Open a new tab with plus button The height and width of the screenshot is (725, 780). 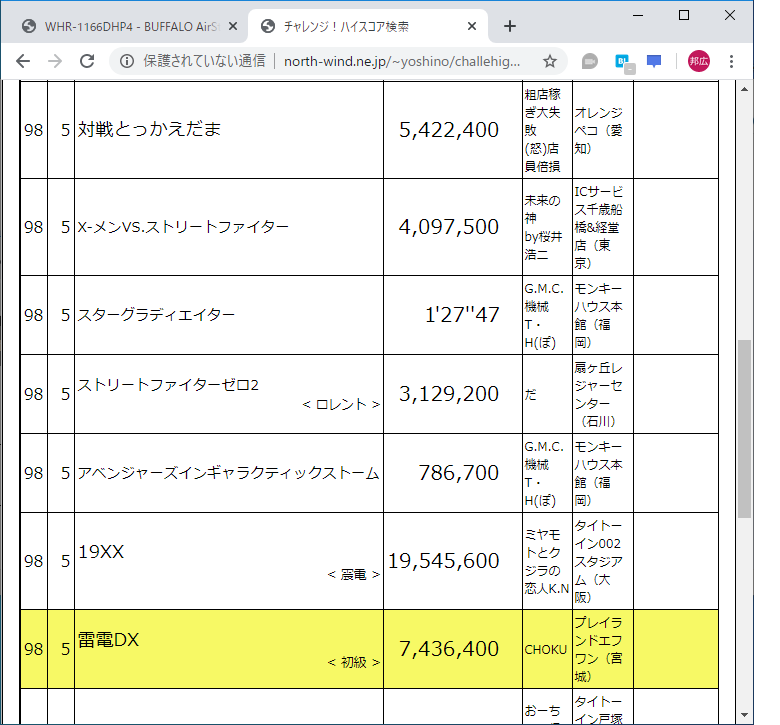[510, 26]
